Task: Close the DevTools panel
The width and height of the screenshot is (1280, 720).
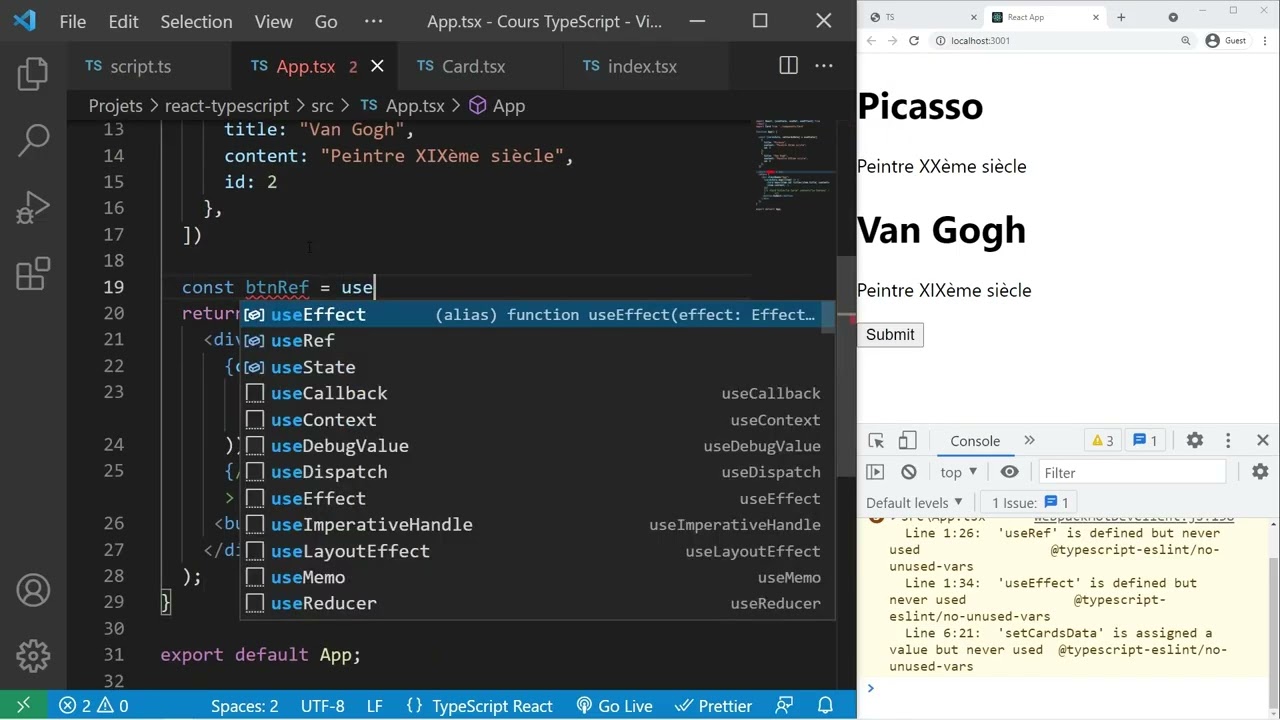Action: tap(1262, 441)
